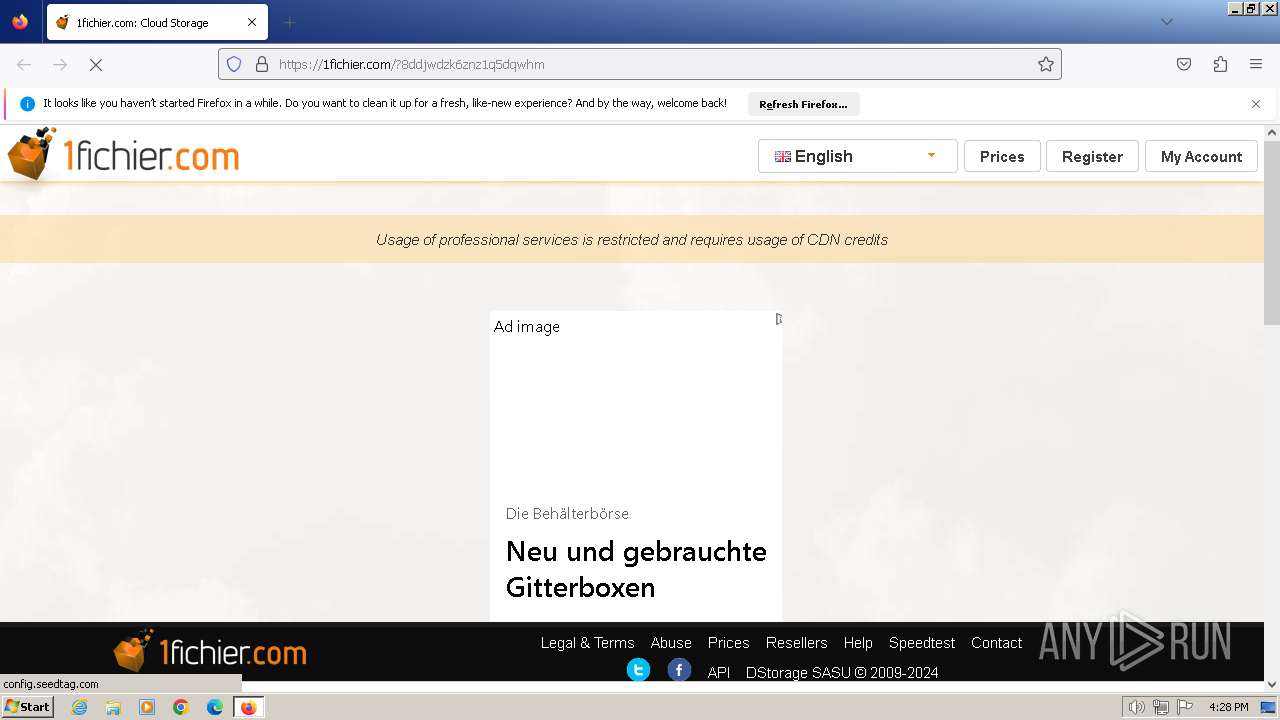The image size is (1280, 720).
Task: Click the volume speaker tray icon
Action: pos(1136,707)
